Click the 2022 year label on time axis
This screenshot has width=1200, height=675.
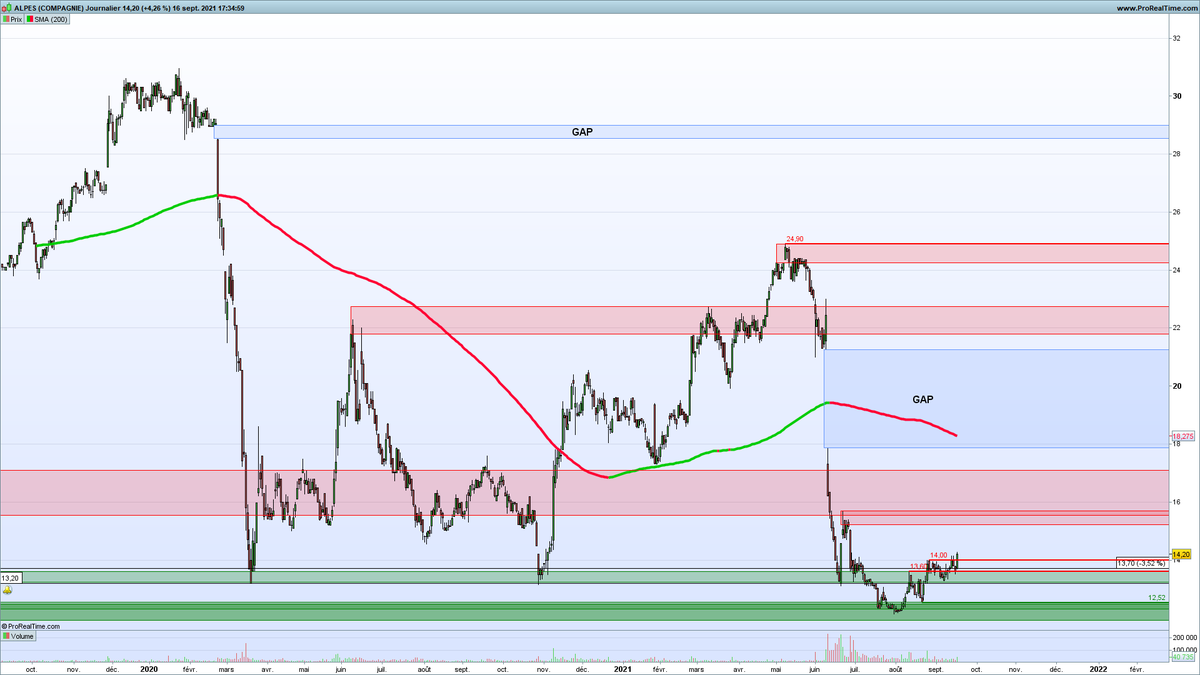pos(1098,668)
